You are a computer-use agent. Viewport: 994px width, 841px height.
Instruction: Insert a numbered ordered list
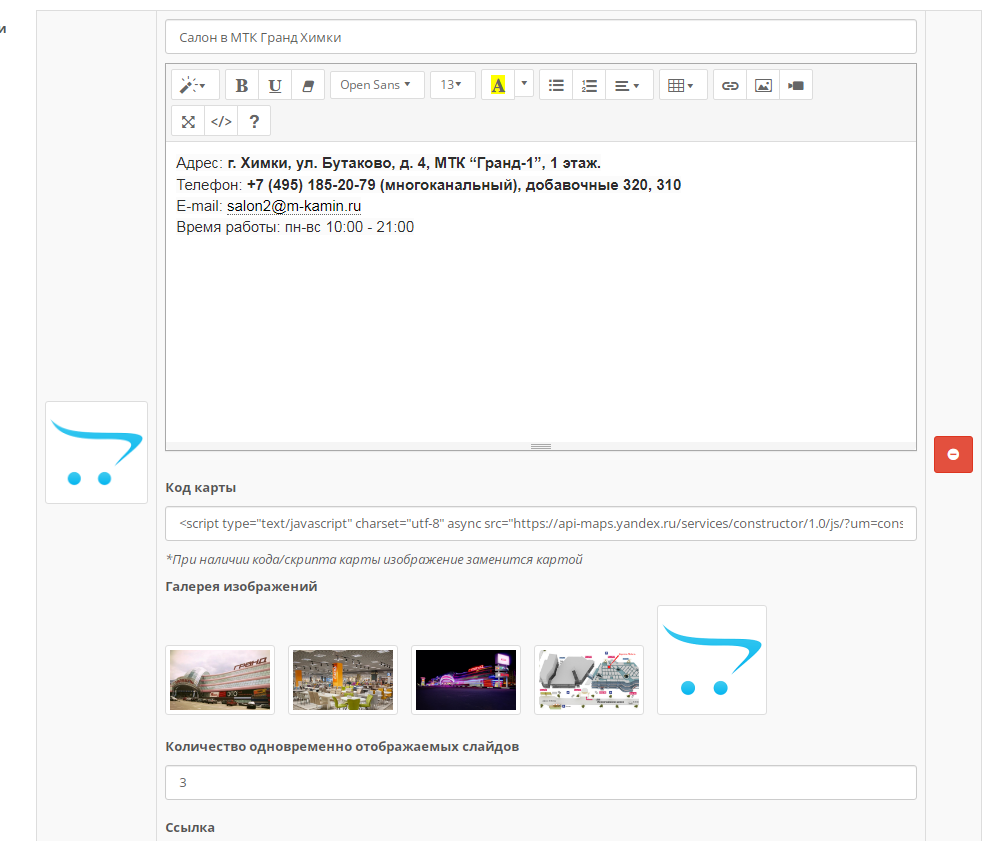[589, 86]
